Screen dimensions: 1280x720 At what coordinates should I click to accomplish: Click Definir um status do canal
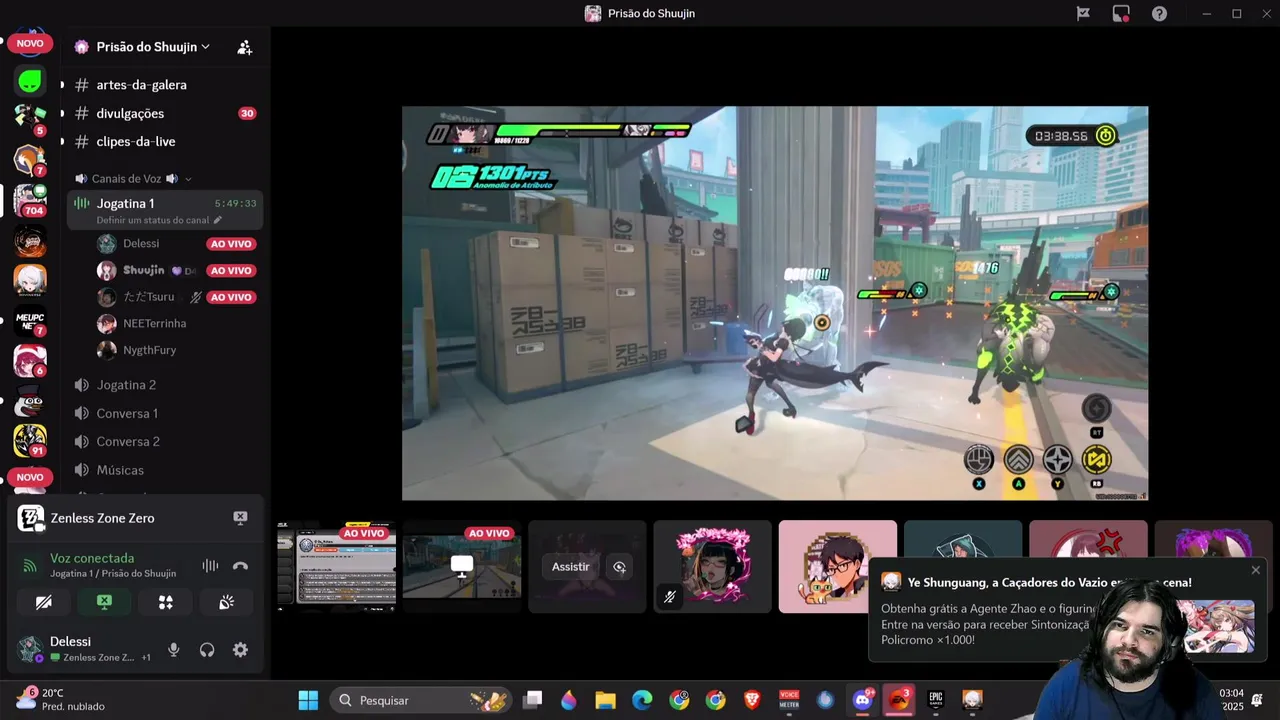tap(153, 220)
